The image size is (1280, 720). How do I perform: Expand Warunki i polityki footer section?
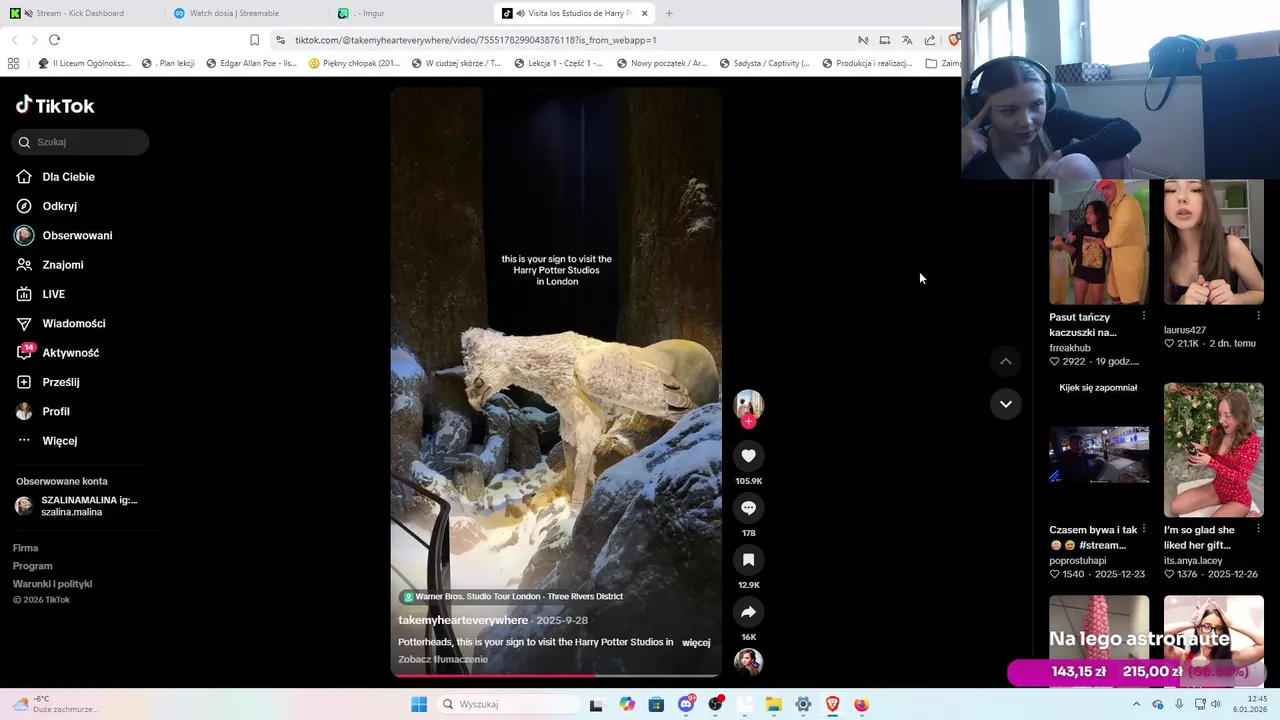tap(52, 584)
